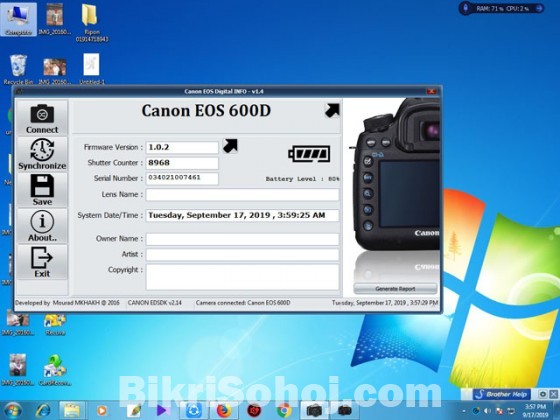Click the empty Lens Name field
The height and width of the screenshot is (420, 560).
coord(242,195)
